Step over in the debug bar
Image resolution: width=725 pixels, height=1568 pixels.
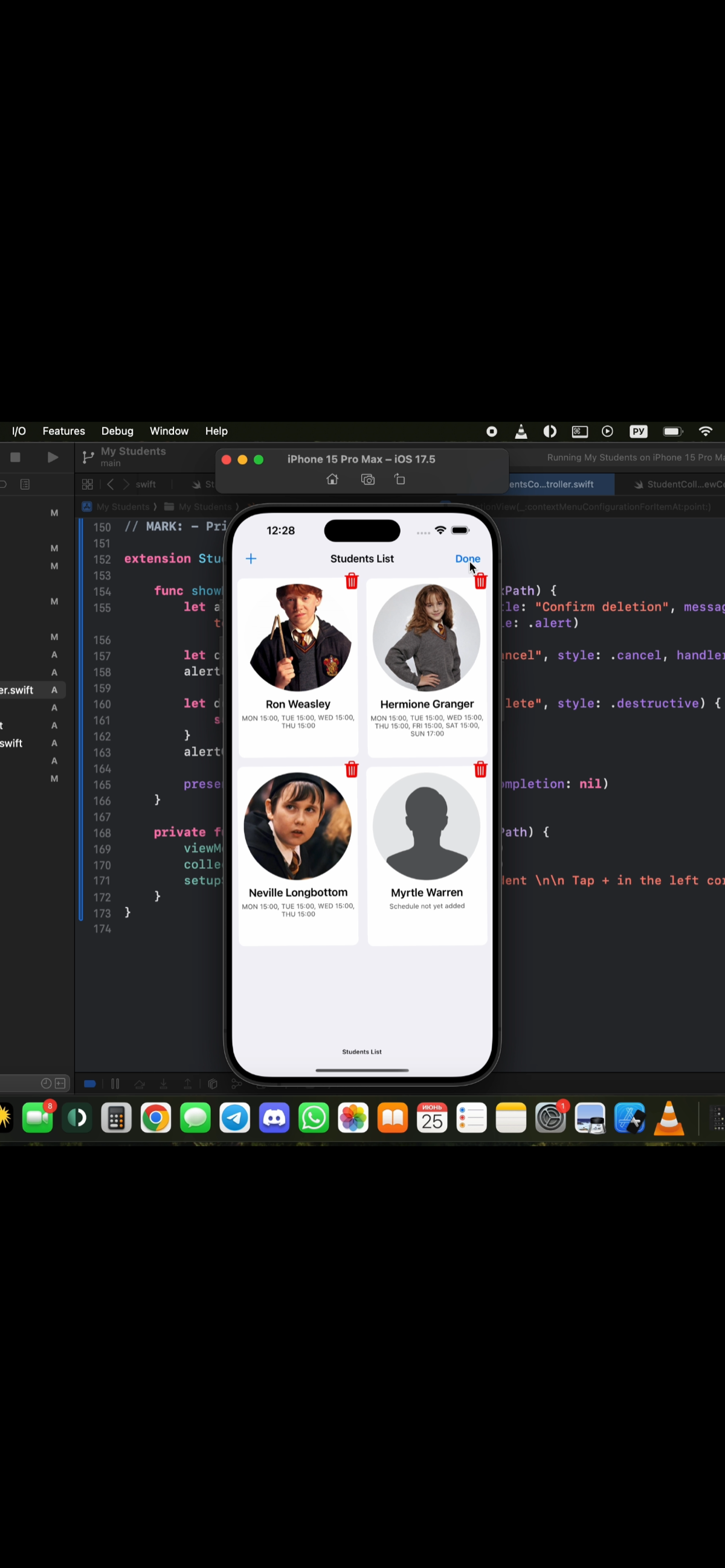coord(140,1084)
